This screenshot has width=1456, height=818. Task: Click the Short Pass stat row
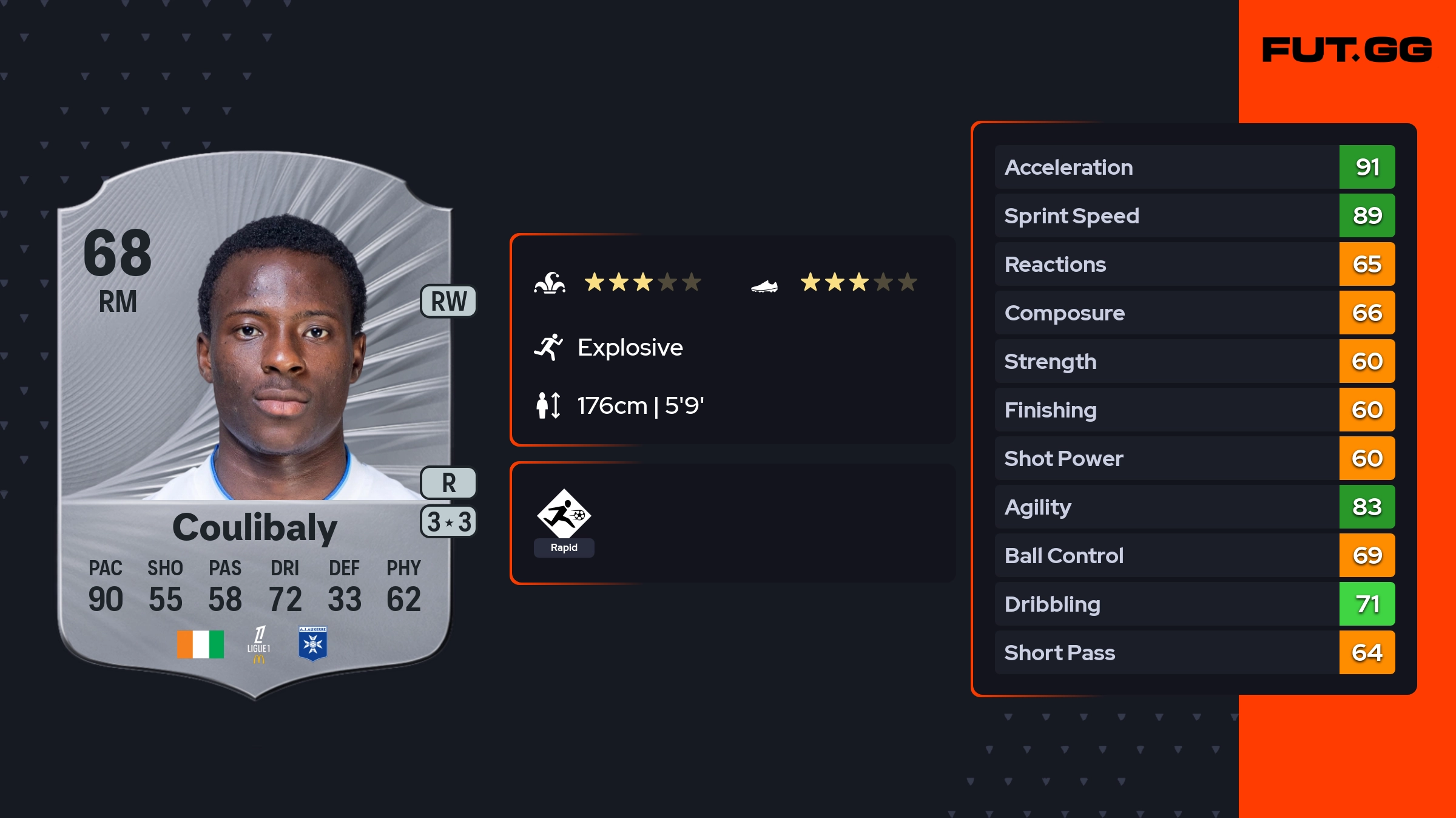click(1166, 652)
